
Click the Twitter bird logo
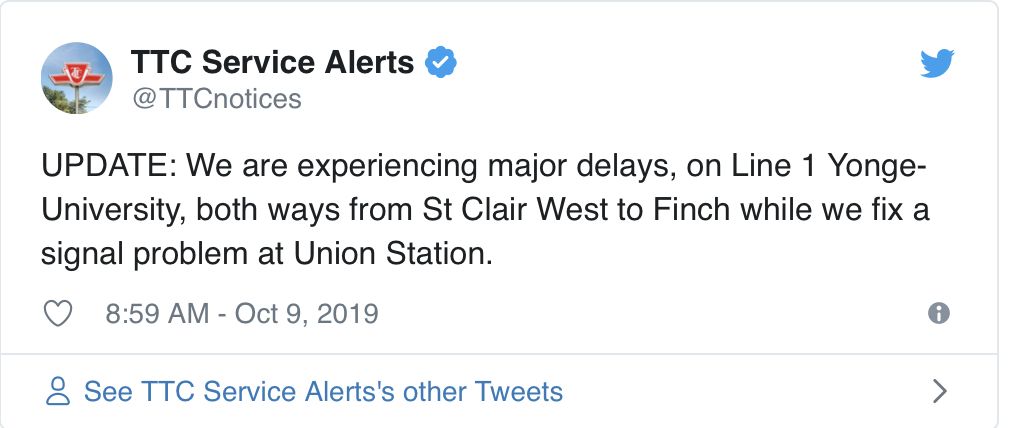[x=937, y=64]
